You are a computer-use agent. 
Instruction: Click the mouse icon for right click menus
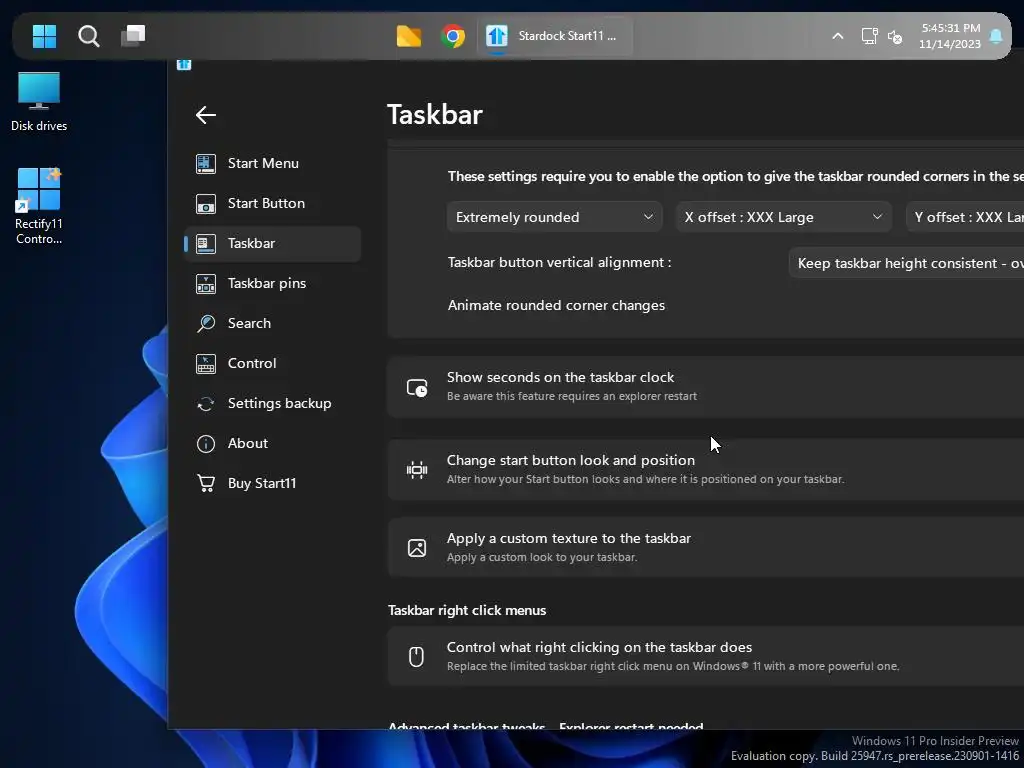pos(416,656)
